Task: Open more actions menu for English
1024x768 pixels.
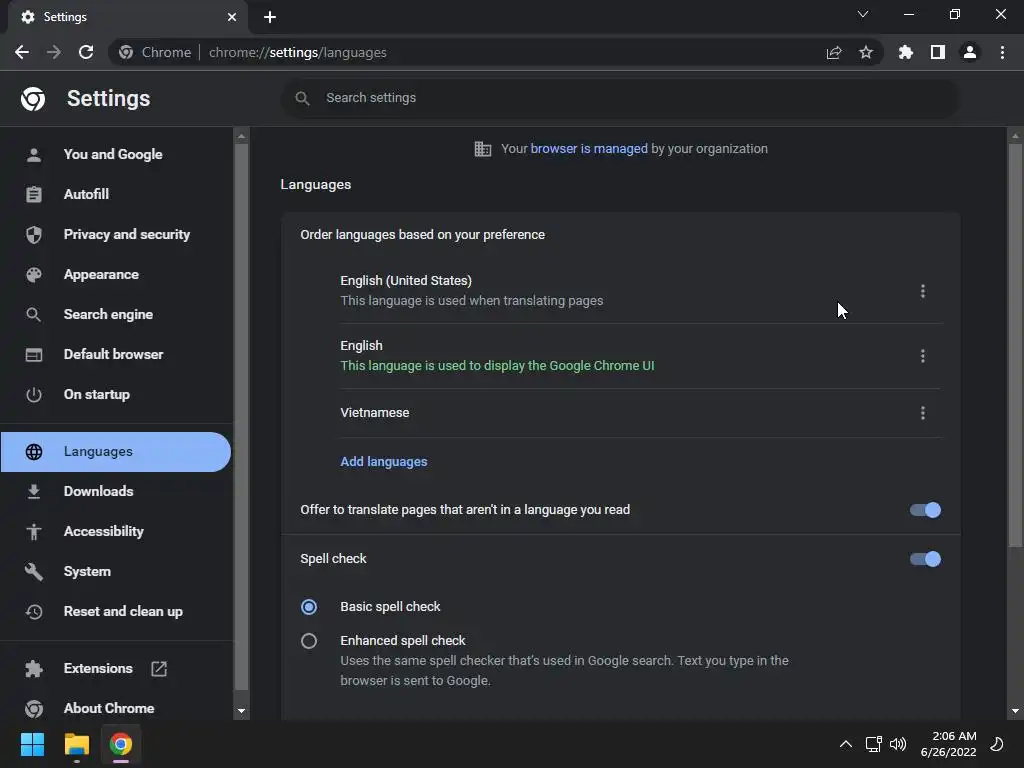Action: 922,356
